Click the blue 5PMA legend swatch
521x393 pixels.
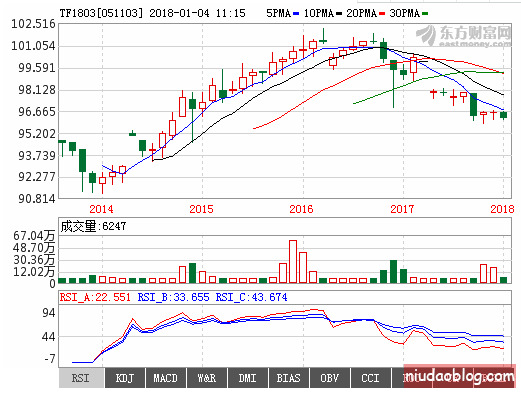click(296, 14)
